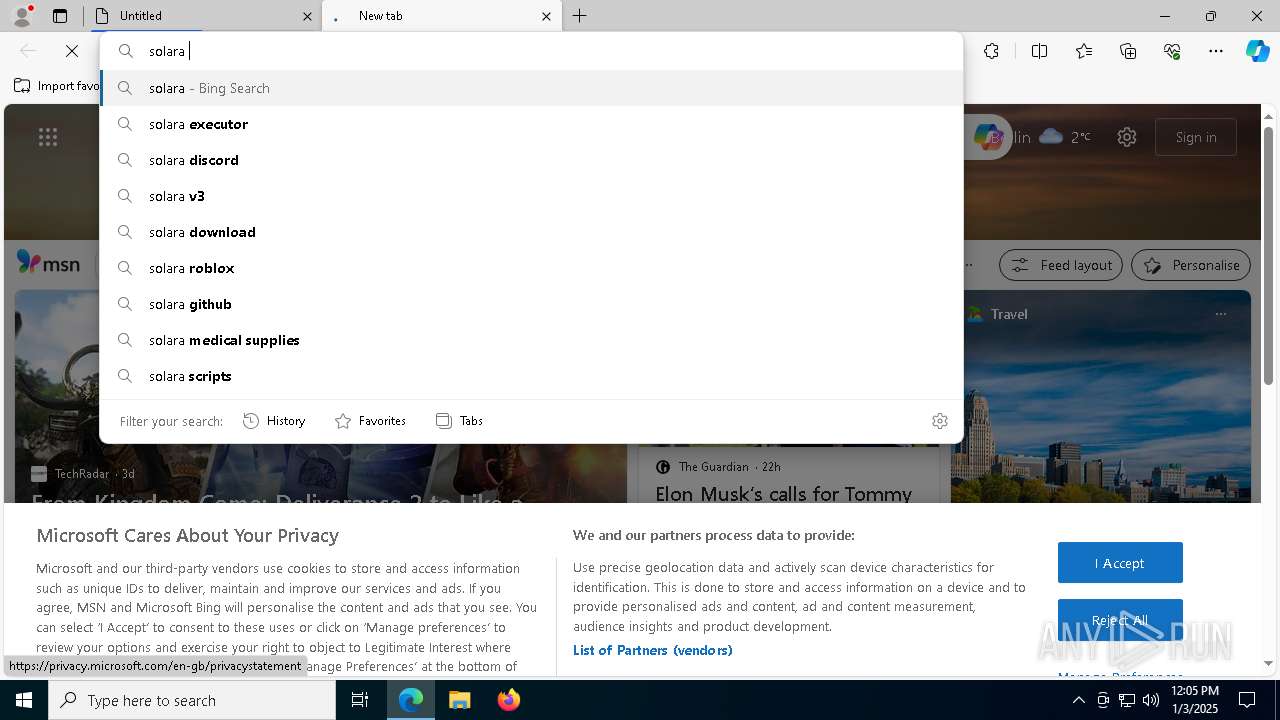Click the taskbar search box
This screenshot has width=1280, height=720.
coord(192,700)
